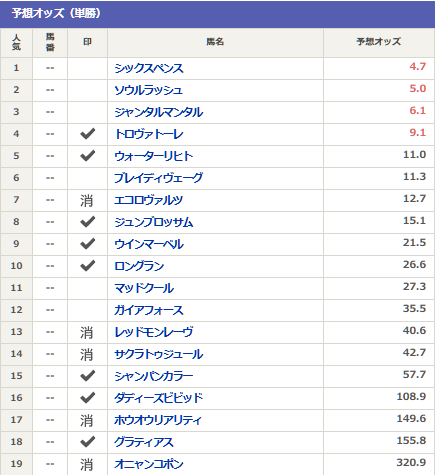Click the 馬名 column header

215,42
